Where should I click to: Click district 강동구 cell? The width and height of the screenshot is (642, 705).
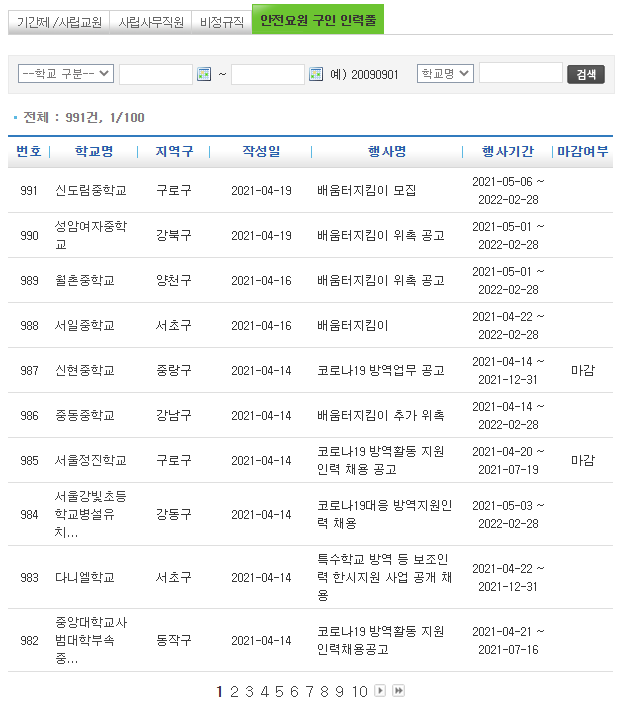(174, 514)
